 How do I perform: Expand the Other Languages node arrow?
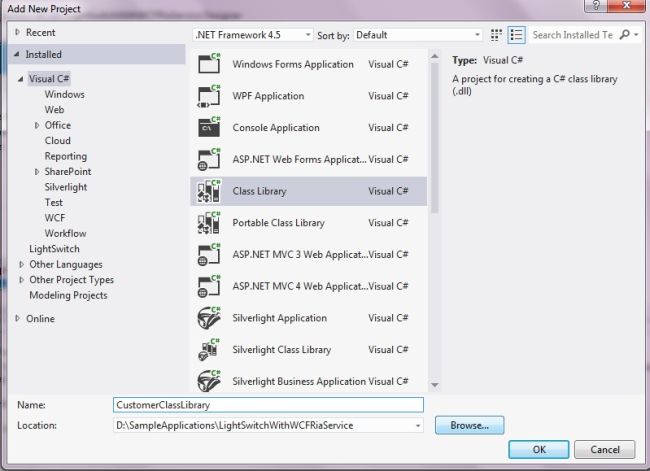[x=22, y=265]
